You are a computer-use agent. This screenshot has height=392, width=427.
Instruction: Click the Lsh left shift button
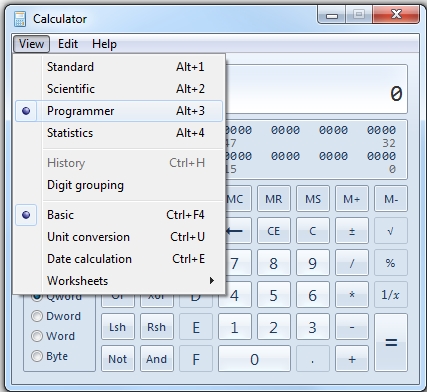tap(118, 327)
